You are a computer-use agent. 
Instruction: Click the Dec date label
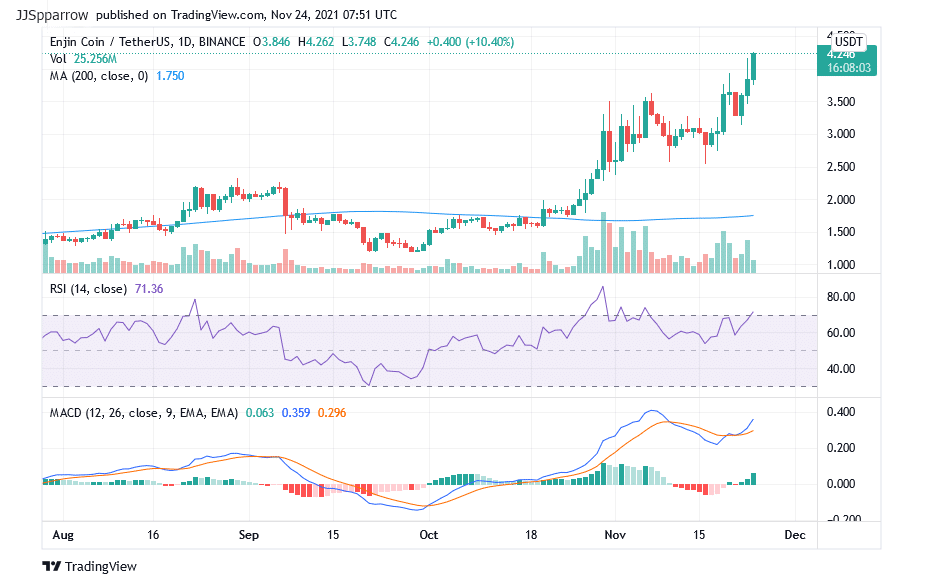pos(795,535)
